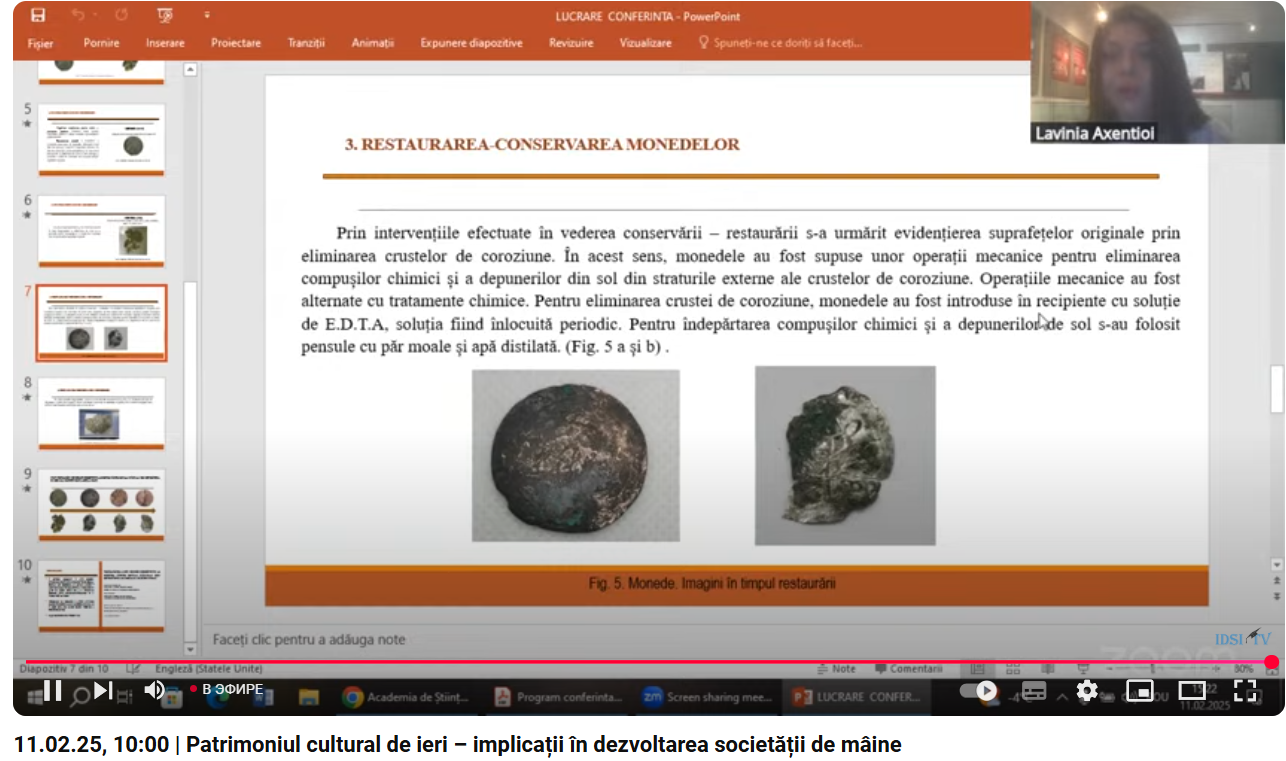
Task: Enter fullscreen video mode
Action: coord(1245,690)
